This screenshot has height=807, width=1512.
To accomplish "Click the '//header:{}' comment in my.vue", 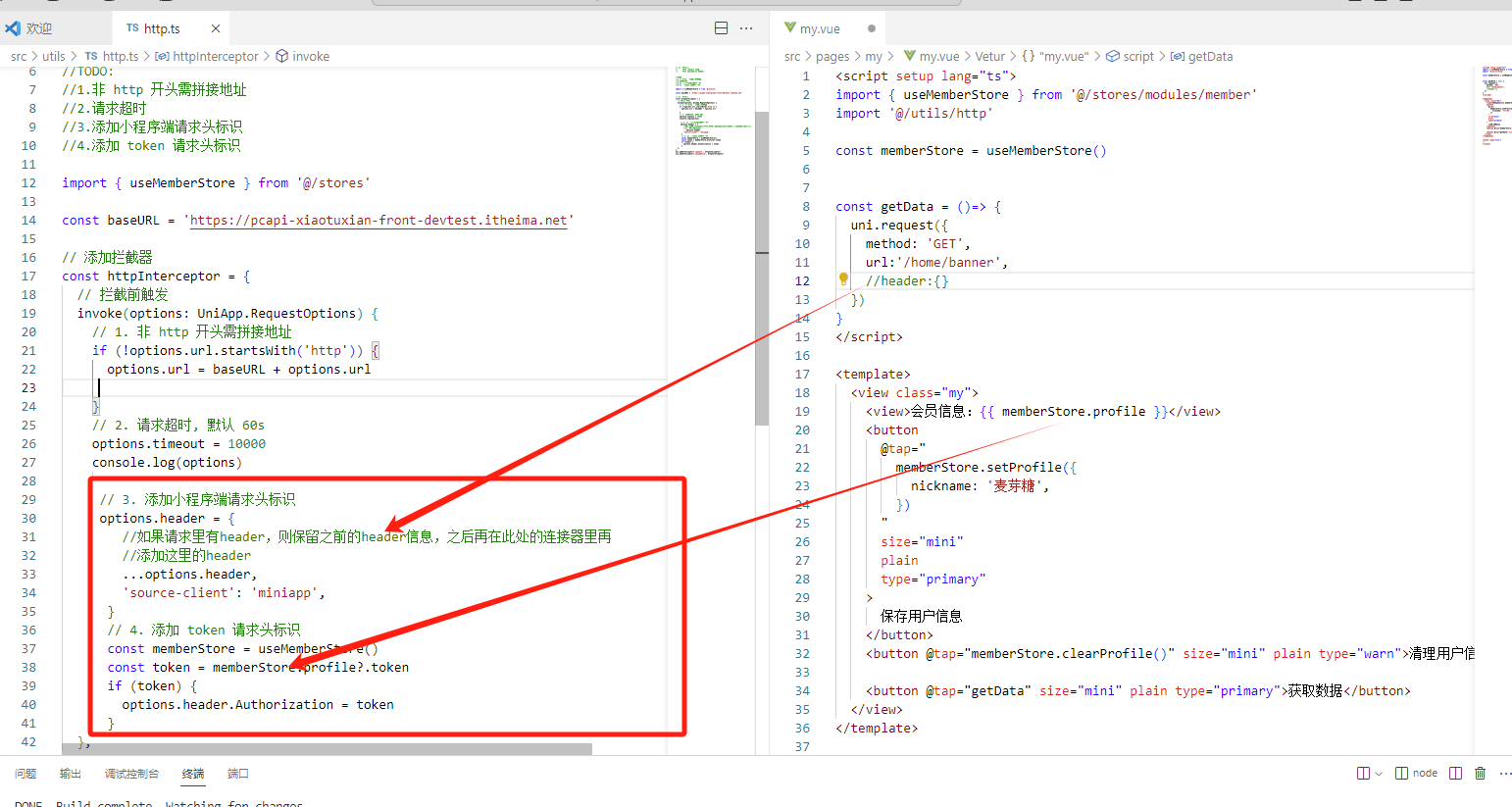I will point(907,280).
